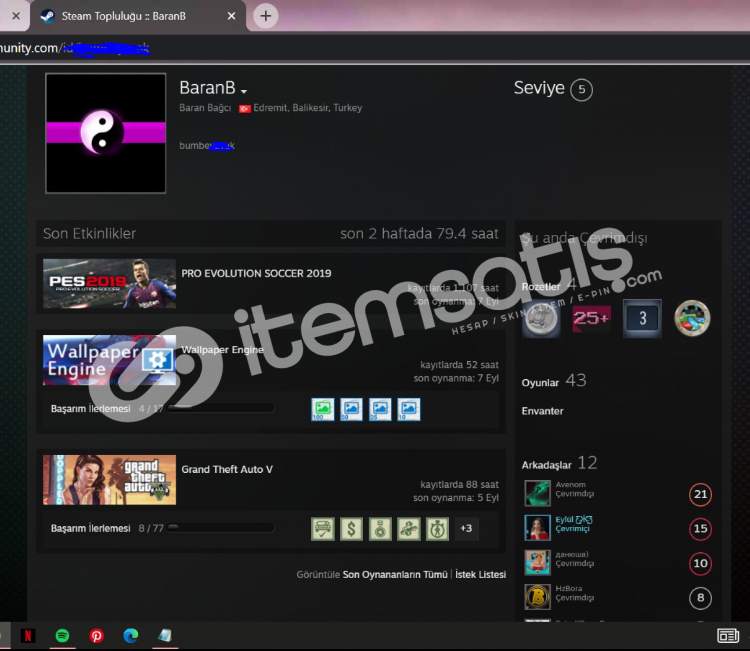Open Microsoft Edge from the taskbar

coord(131,636)
